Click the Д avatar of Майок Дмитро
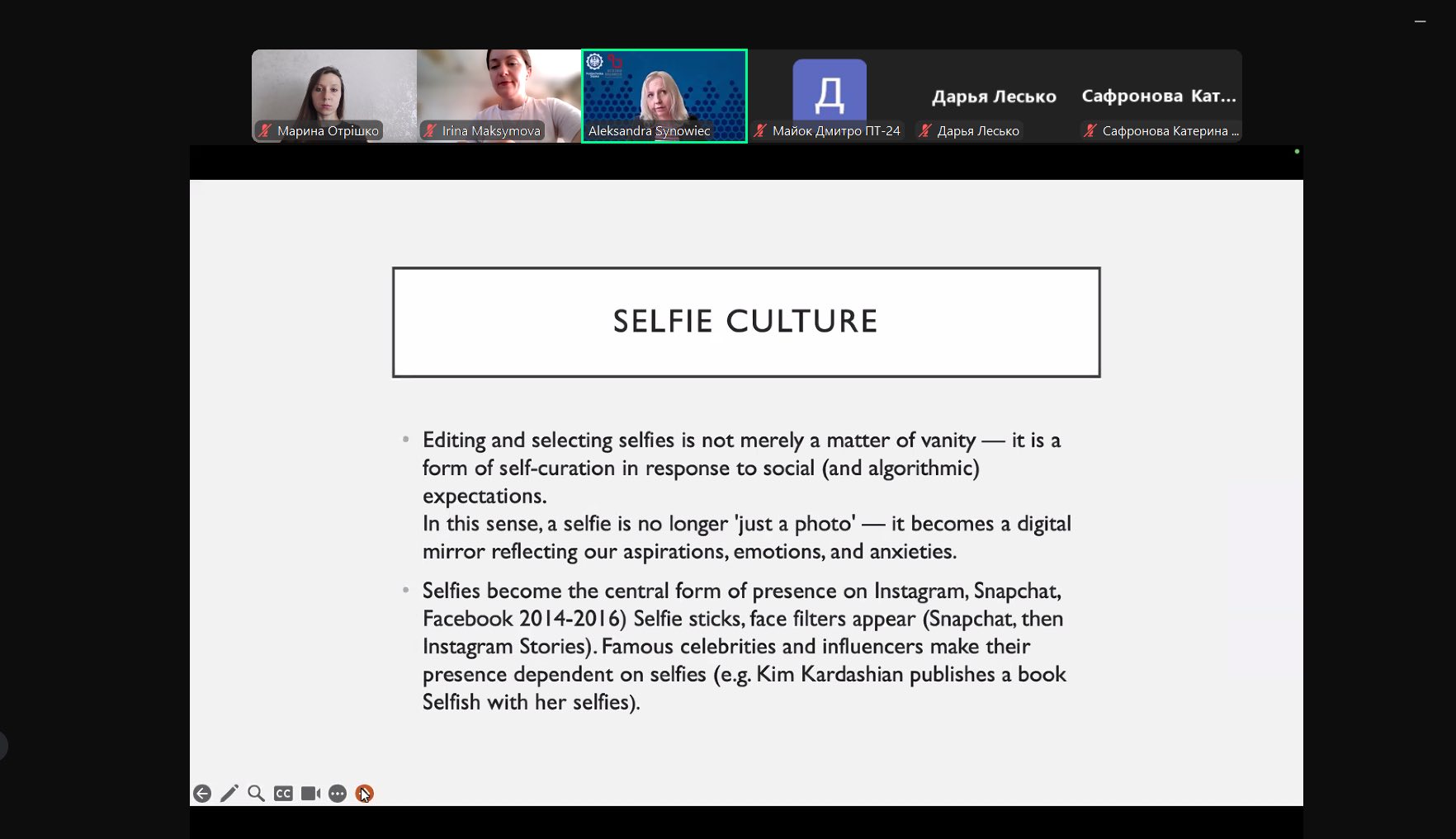 tap(830, 89)
